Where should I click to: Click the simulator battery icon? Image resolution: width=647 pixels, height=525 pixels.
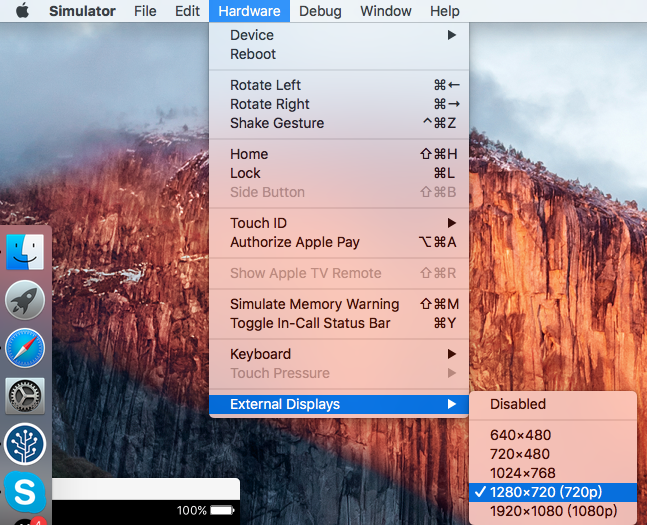click(222, 511)
